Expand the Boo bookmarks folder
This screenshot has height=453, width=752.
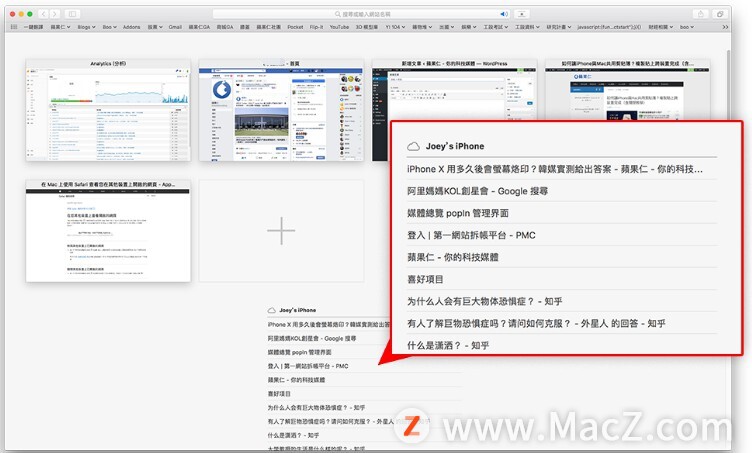pyautogui.click(x=109, y=27)
